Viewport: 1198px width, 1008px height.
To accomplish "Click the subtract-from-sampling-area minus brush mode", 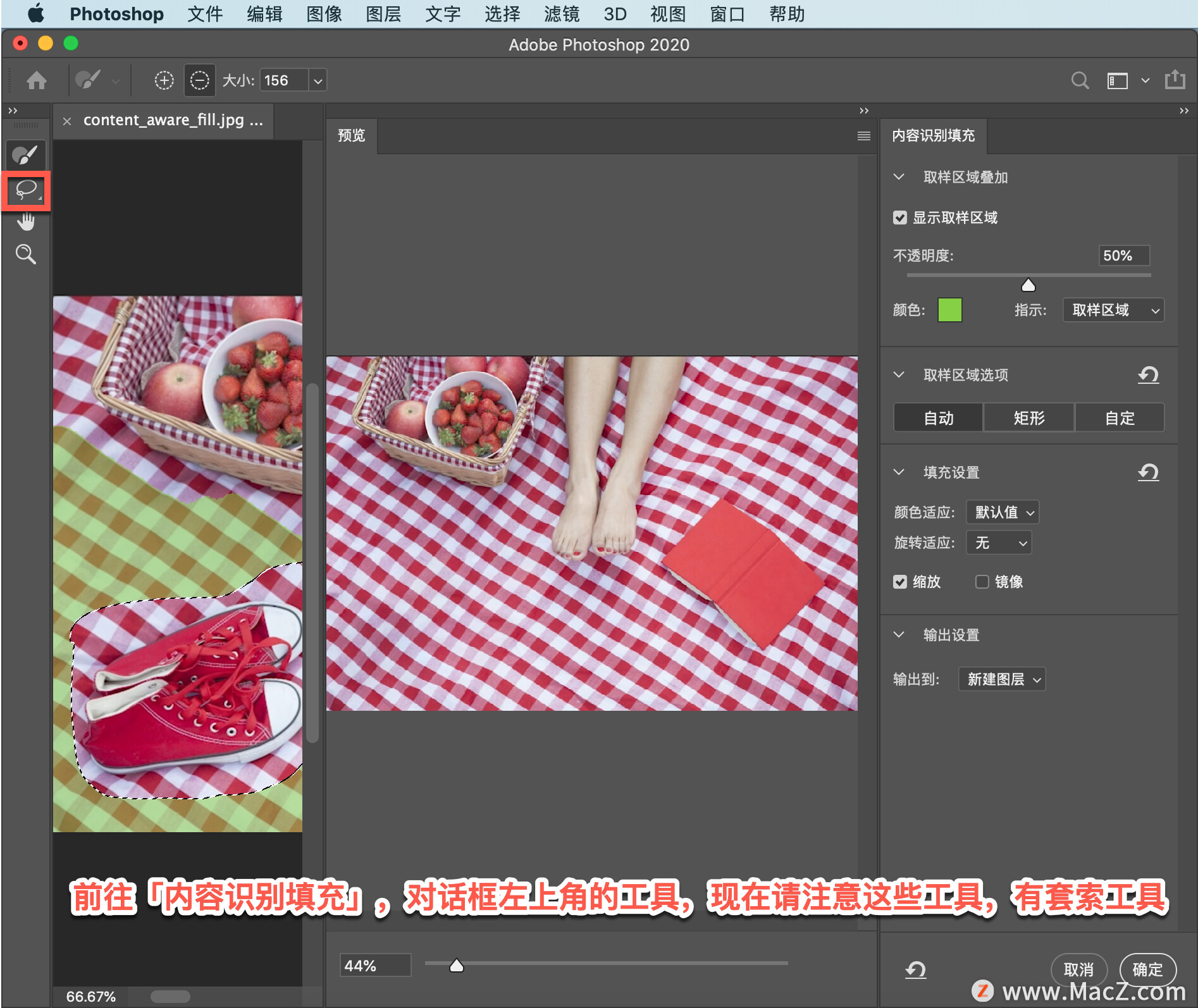I will coord(200,80).
